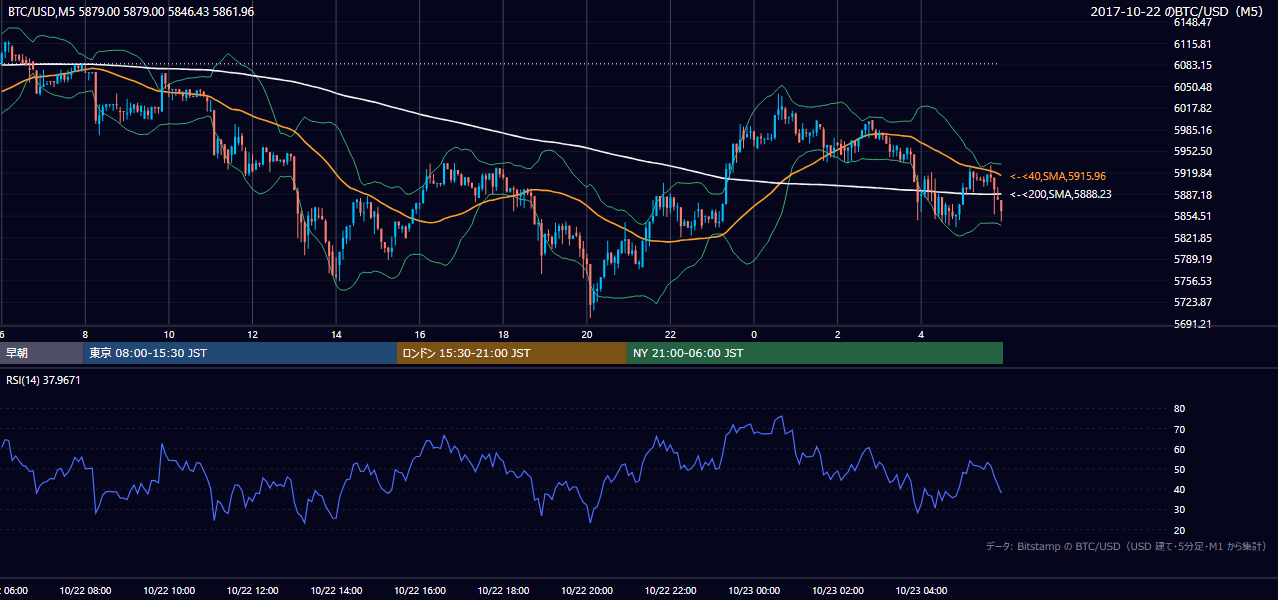Select the bottom time label 10/22 22:00
The image size is (1278, 600).
point(670,591)
